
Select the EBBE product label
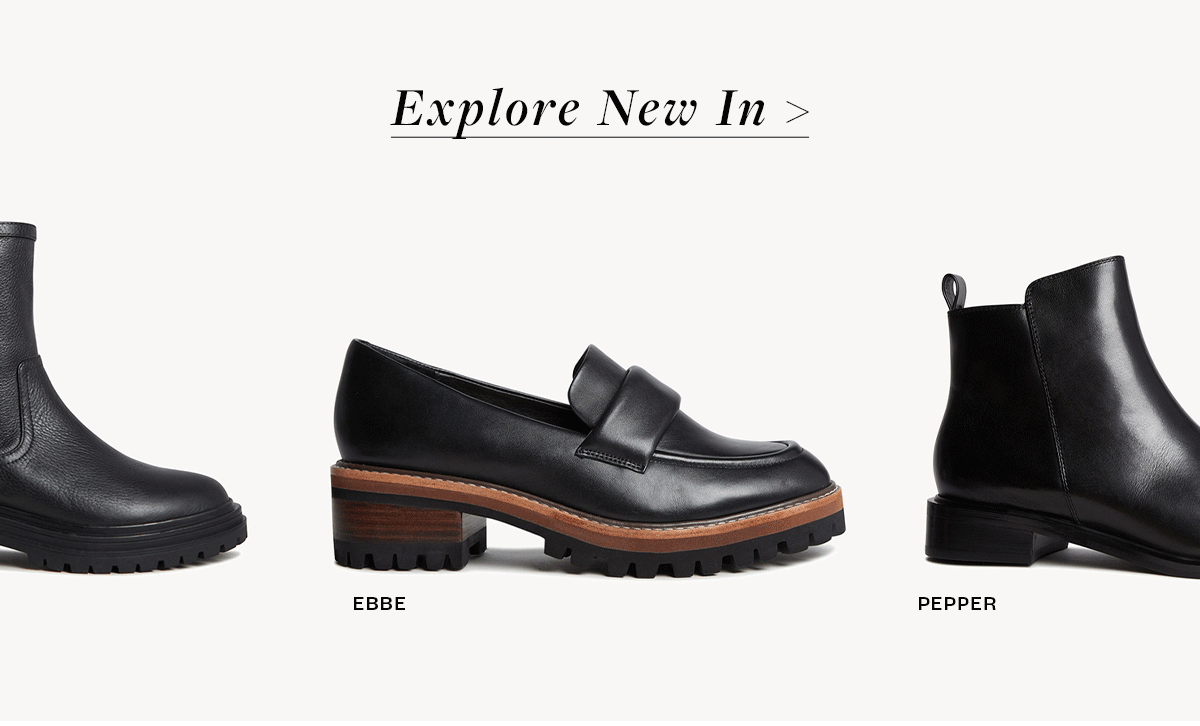[x=379, y=604]
